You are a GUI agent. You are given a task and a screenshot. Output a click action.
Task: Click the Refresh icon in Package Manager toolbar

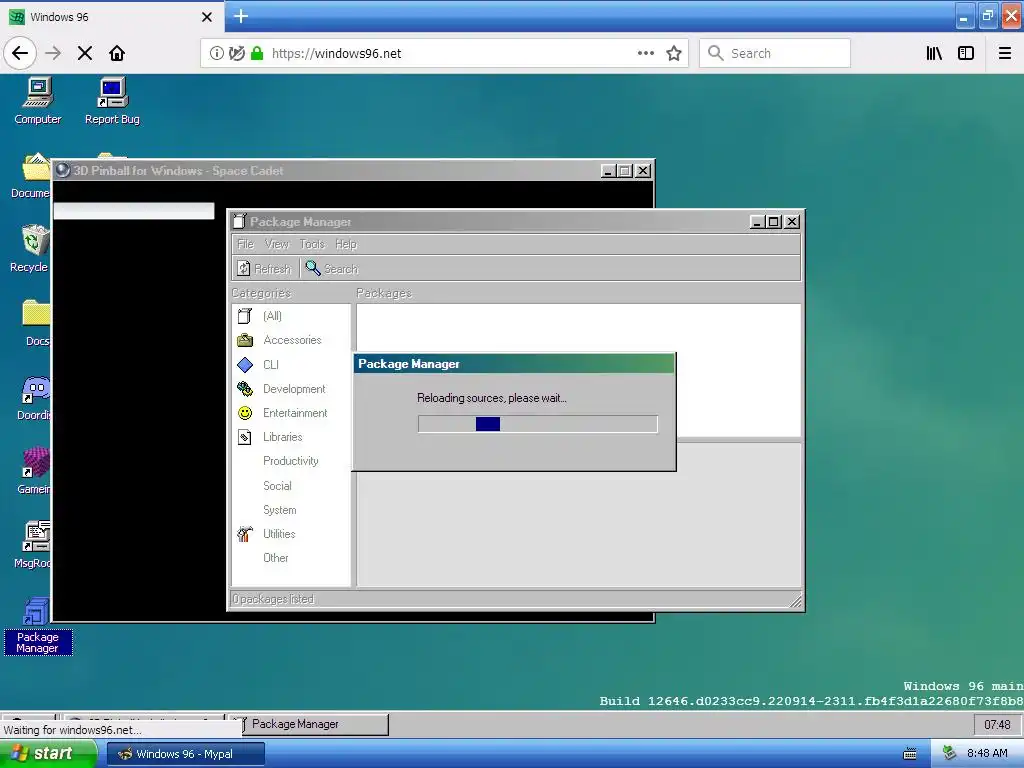(x=244, y=268)
